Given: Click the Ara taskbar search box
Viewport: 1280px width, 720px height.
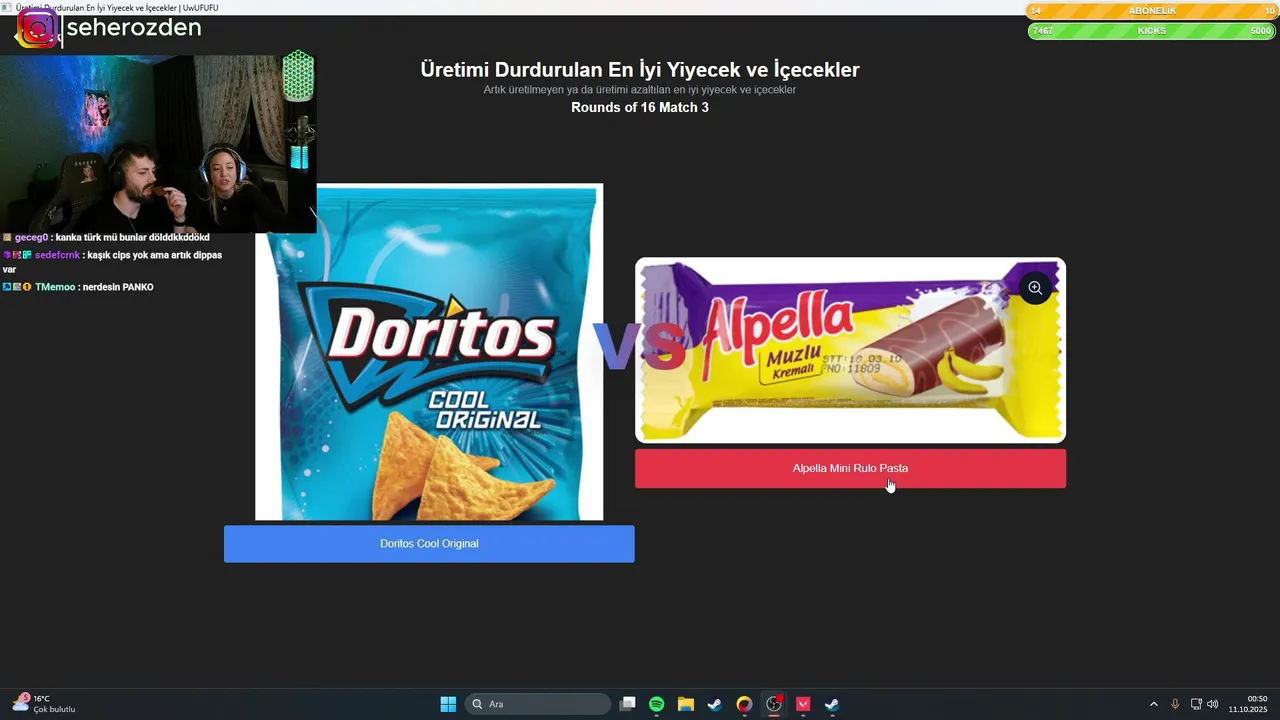Looking at the screenshot, I should 539,704.
